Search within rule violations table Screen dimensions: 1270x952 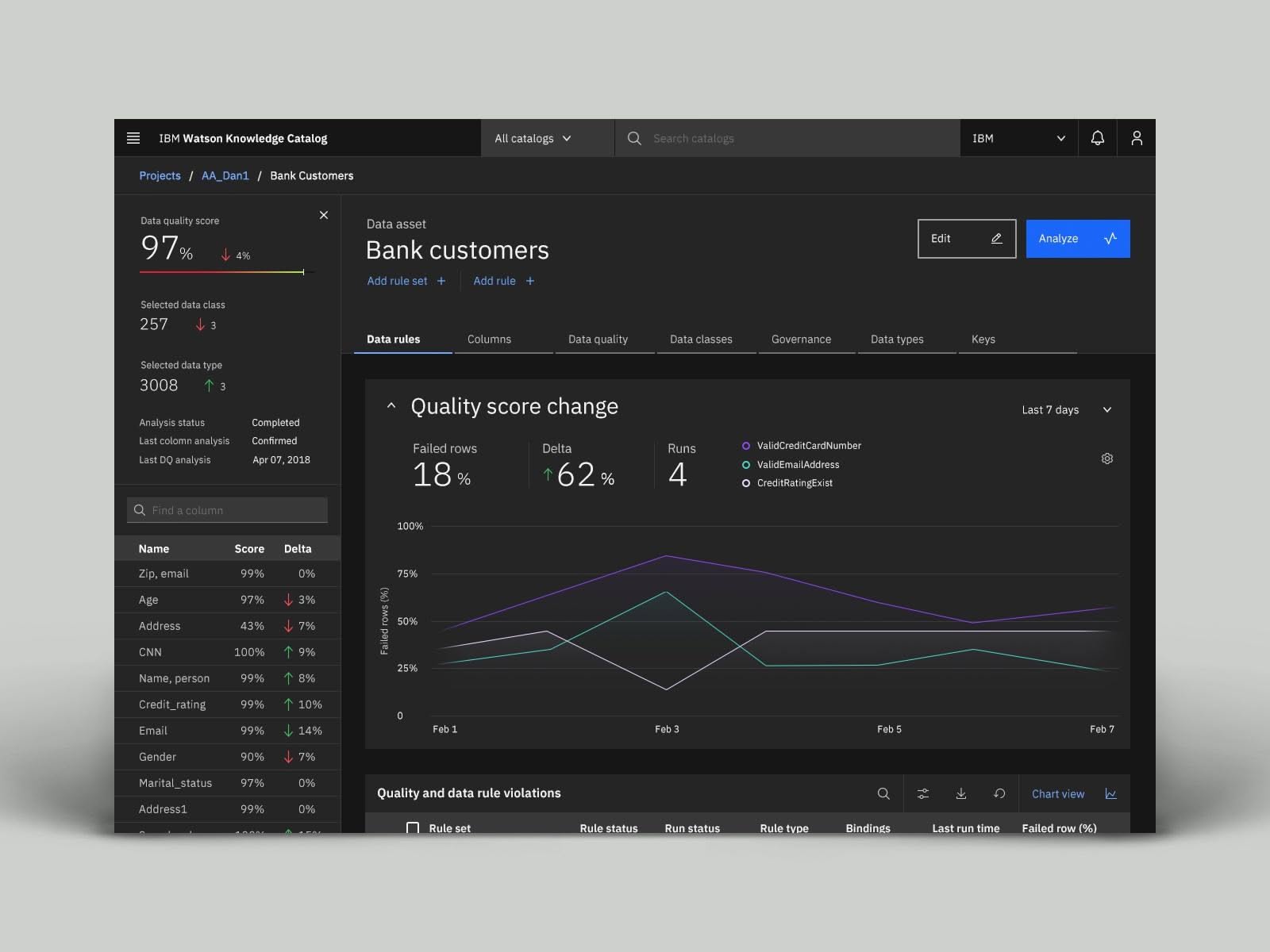coord(883,793)
